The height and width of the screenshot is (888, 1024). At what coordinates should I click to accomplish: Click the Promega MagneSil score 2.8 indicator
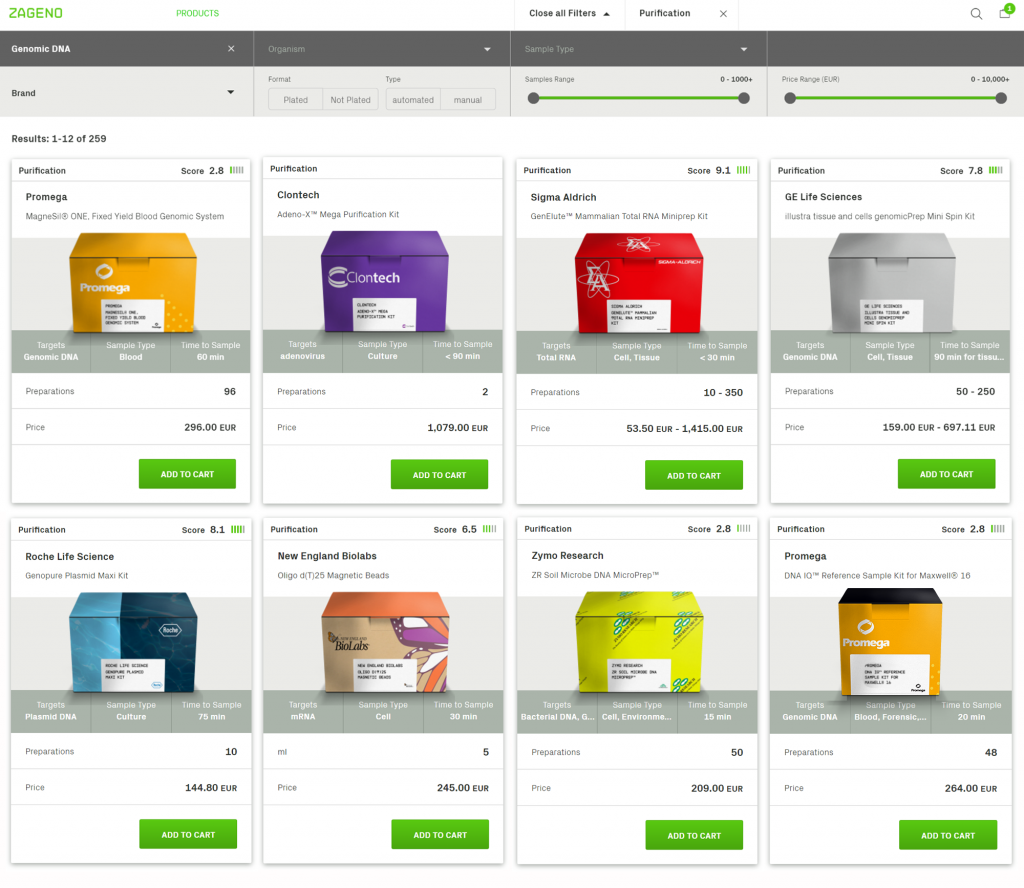tap(212, 170)
